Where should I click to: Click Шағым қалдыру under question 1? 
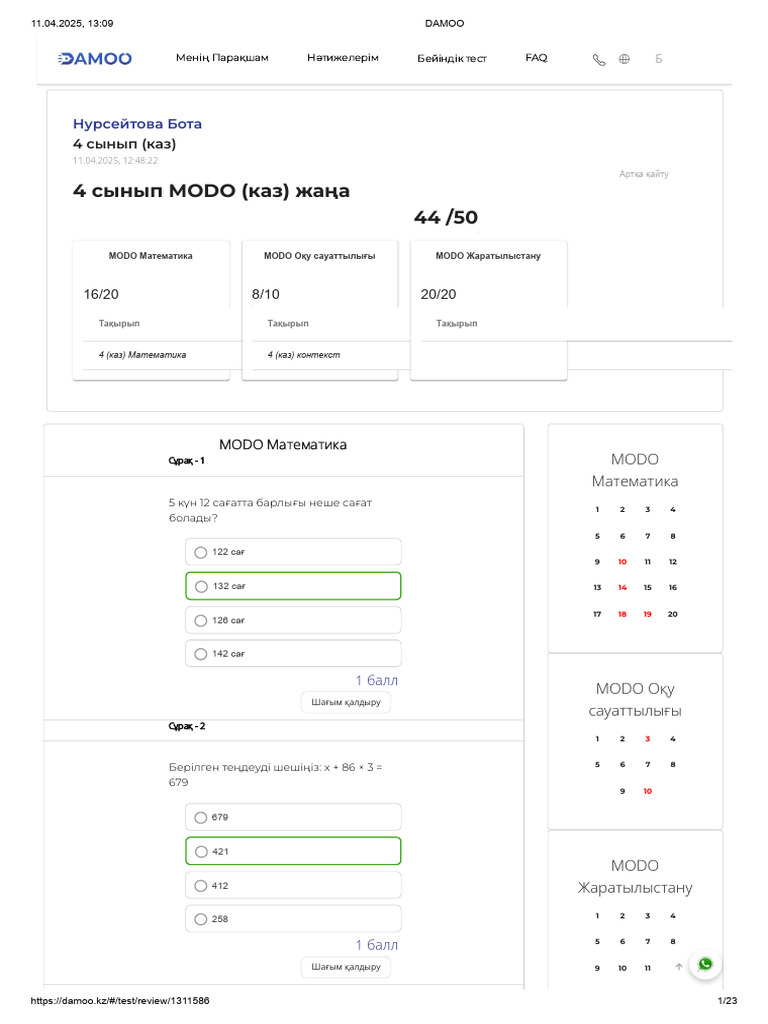345,702
